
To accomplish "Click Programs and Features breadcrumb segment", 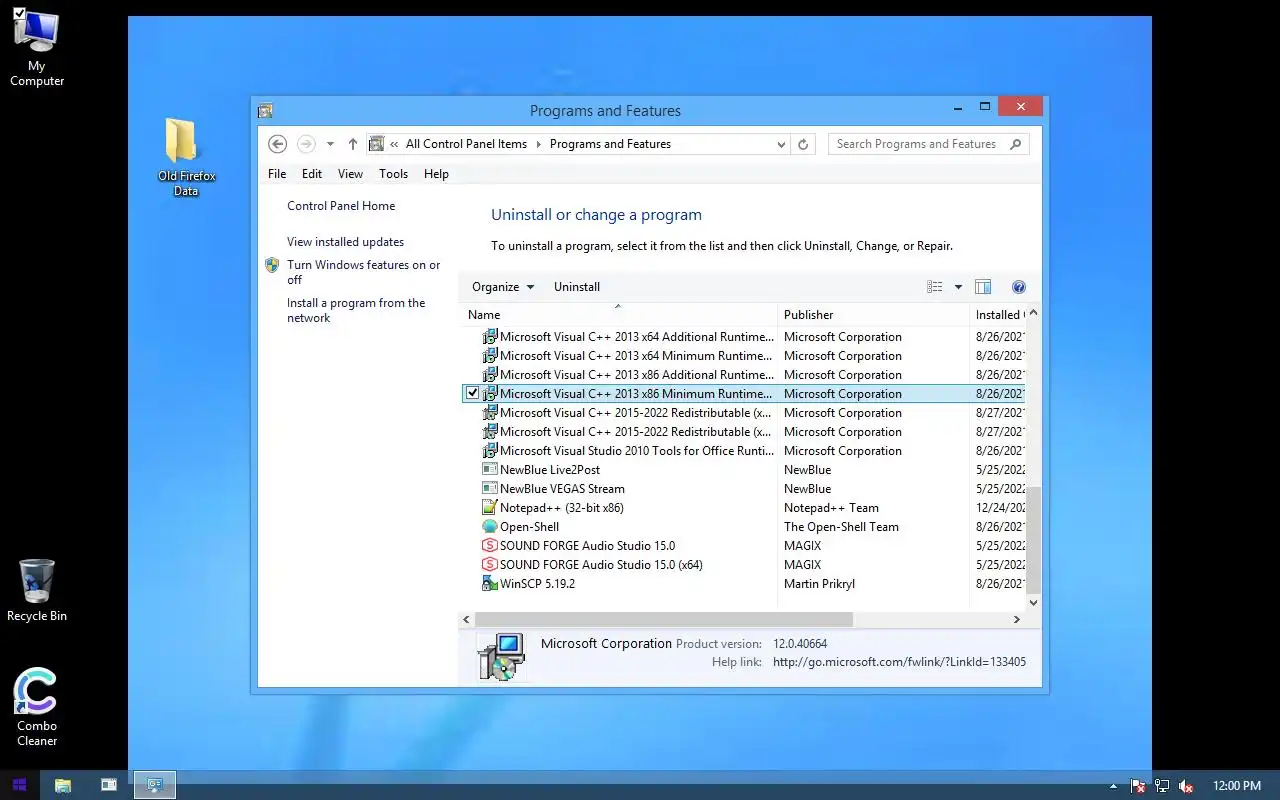I will click(x=610, y=144).
